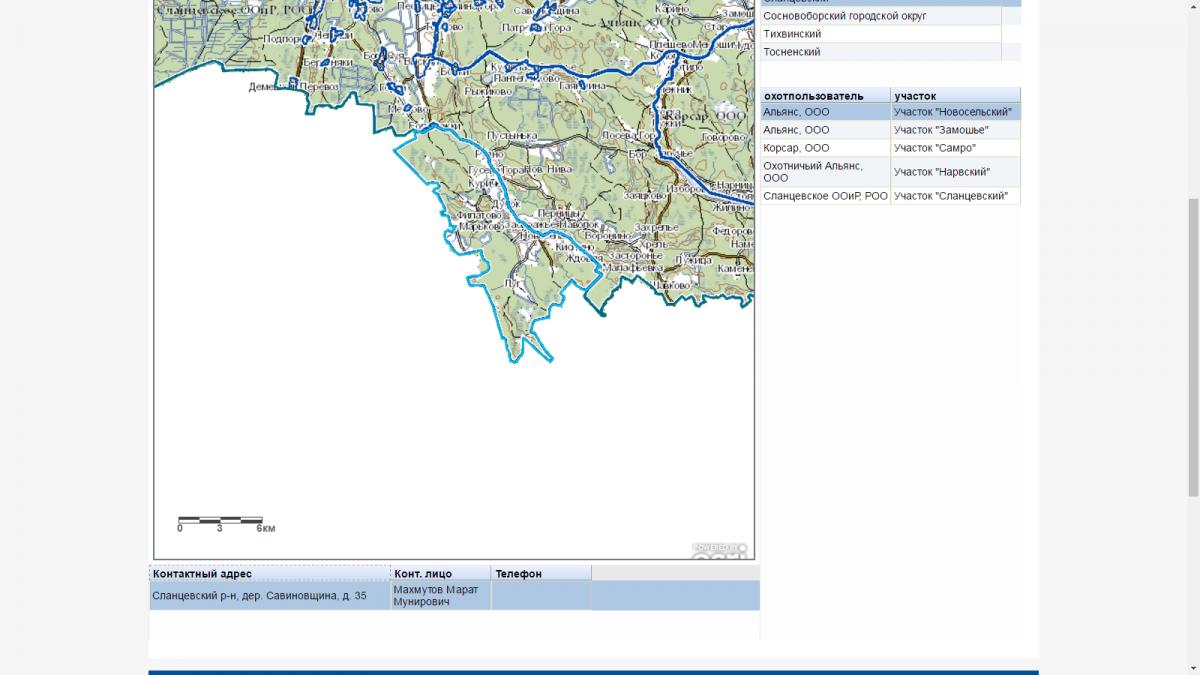Screen dimensions: 1200x675
Task: Choose the Тосненский district row
Action: tap(880, 52)
